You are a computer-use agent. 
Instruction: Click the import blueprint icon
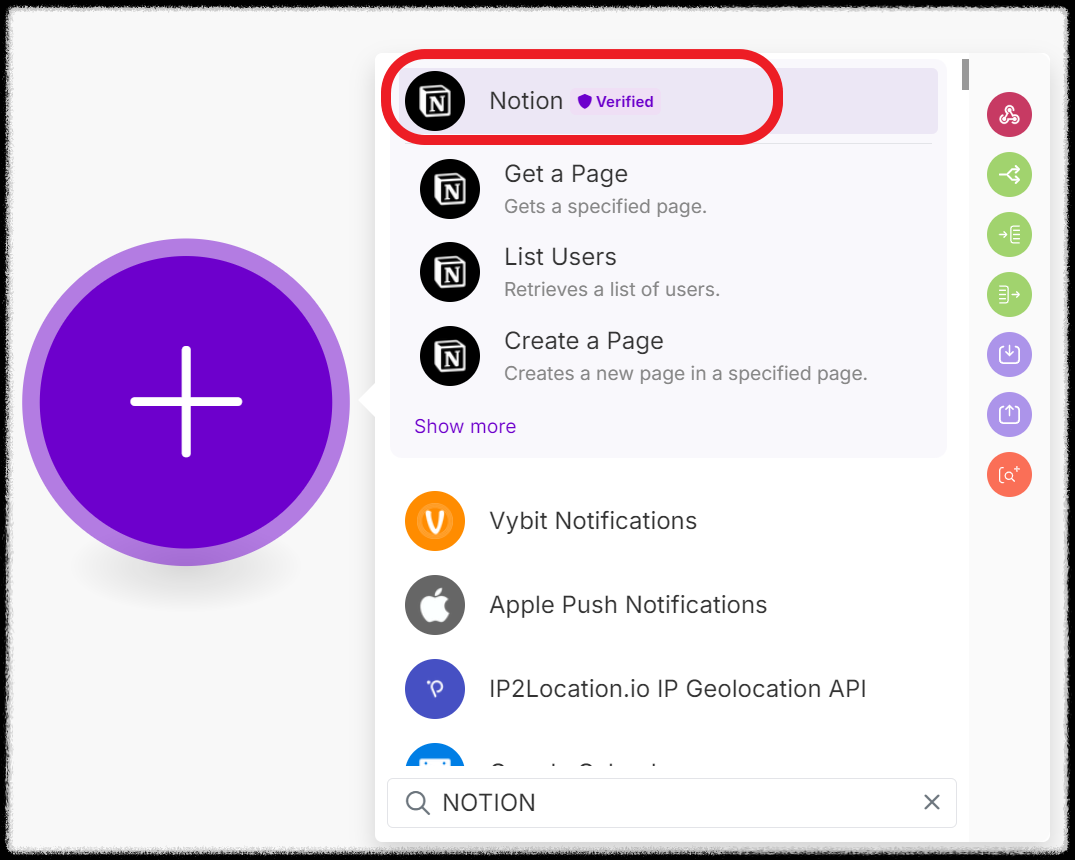1009,354
